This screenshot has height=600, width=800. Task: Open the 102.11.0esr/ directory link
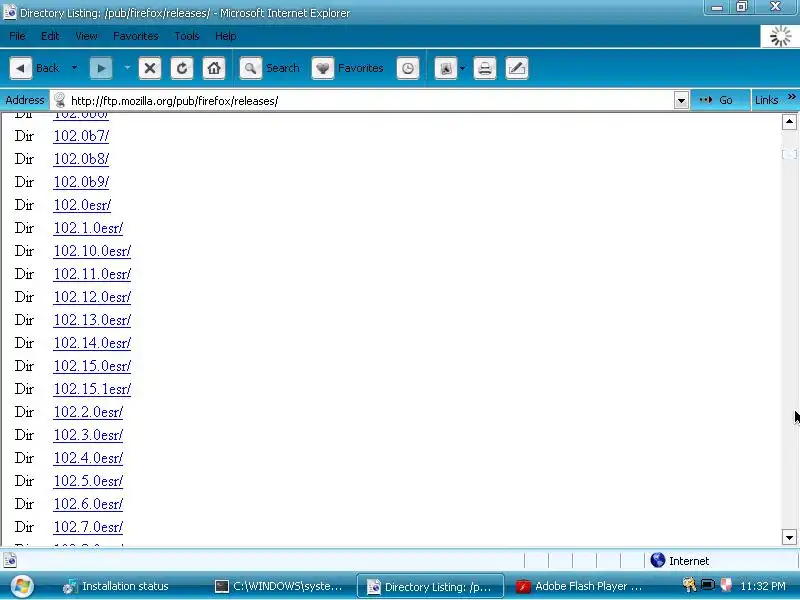[92, 274]
